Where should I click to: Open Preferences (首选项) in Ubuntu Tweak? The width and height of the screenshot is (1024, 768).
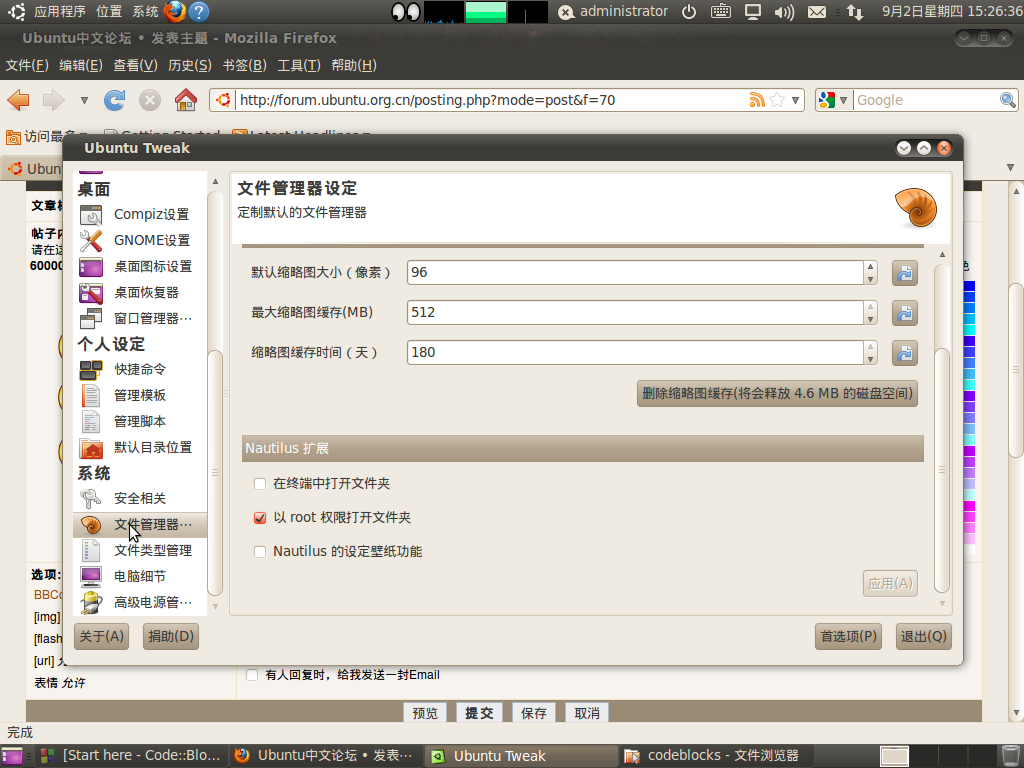(x=848, y=637)
